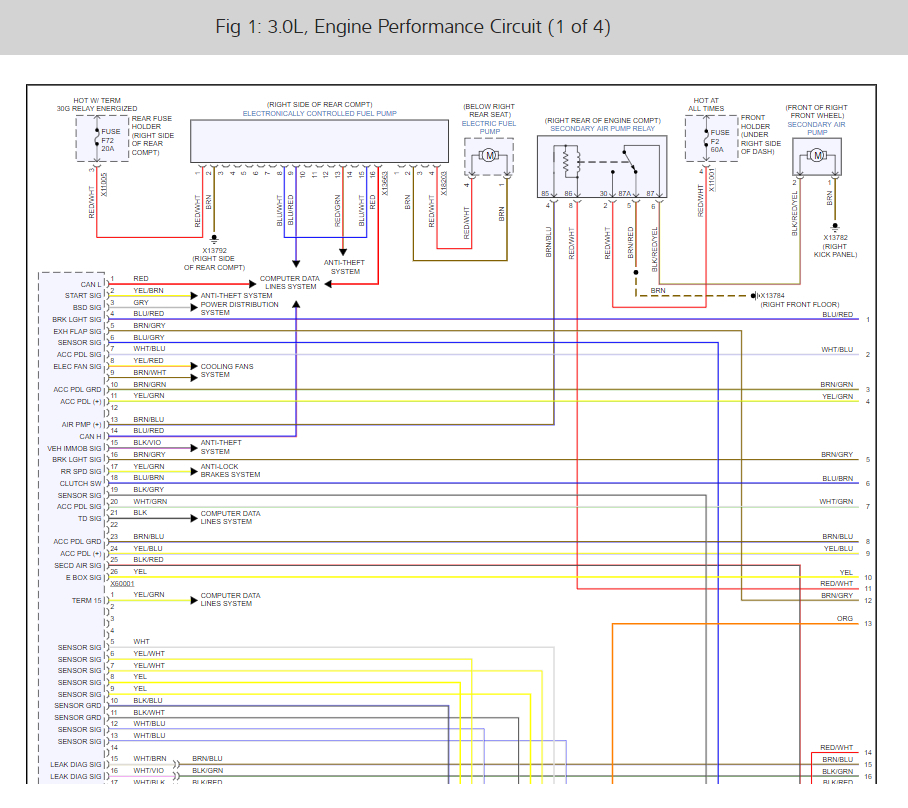Click the figure title 'Fig 1: 3.0L, Engine Performance Circuit'
Screen dimensions: 908x808
pyautogui.click(x=413, y=27)
